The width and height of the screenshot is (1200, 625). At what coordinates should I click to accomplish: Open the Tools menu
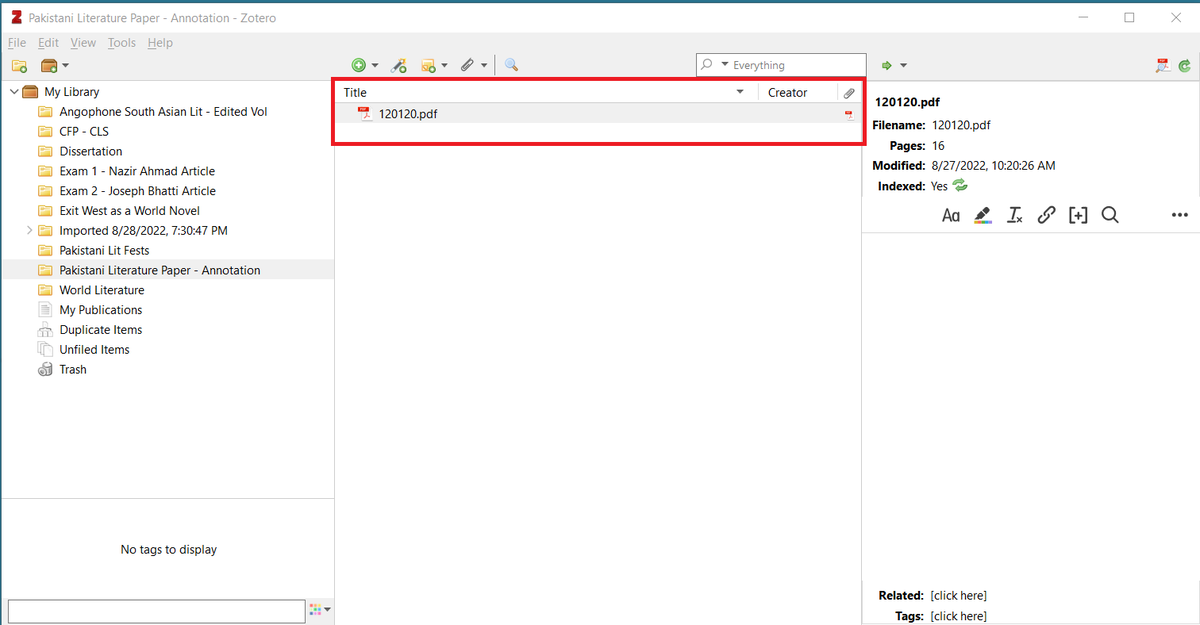pyautogui.click(x=122, y=43)
